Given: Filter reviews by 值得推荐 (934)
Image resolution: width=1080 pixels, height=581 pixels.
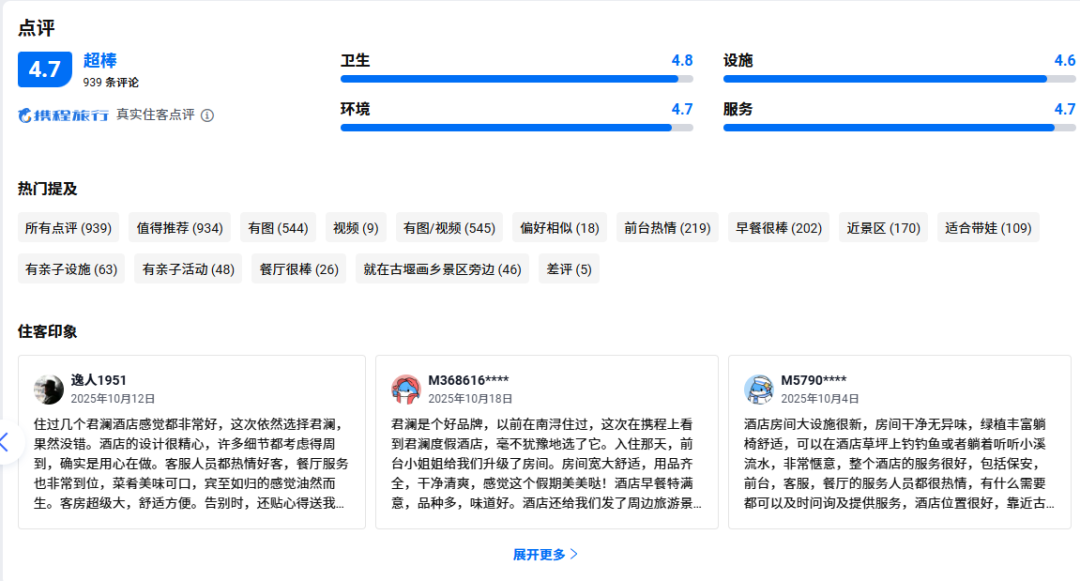Looking at the screenshot, I should (x=179, y=228).
